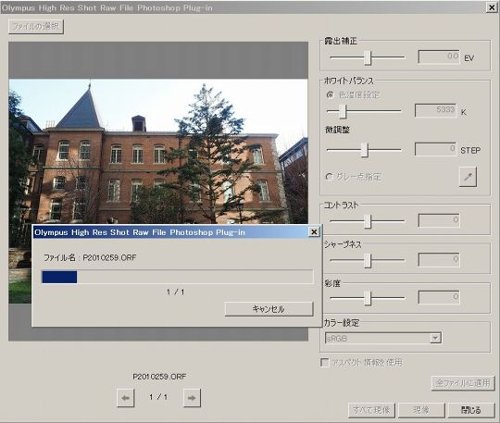500x423 pixels.
Task: Adjust the 微調整 fine-tune slider
Action: tap(364, 150)
